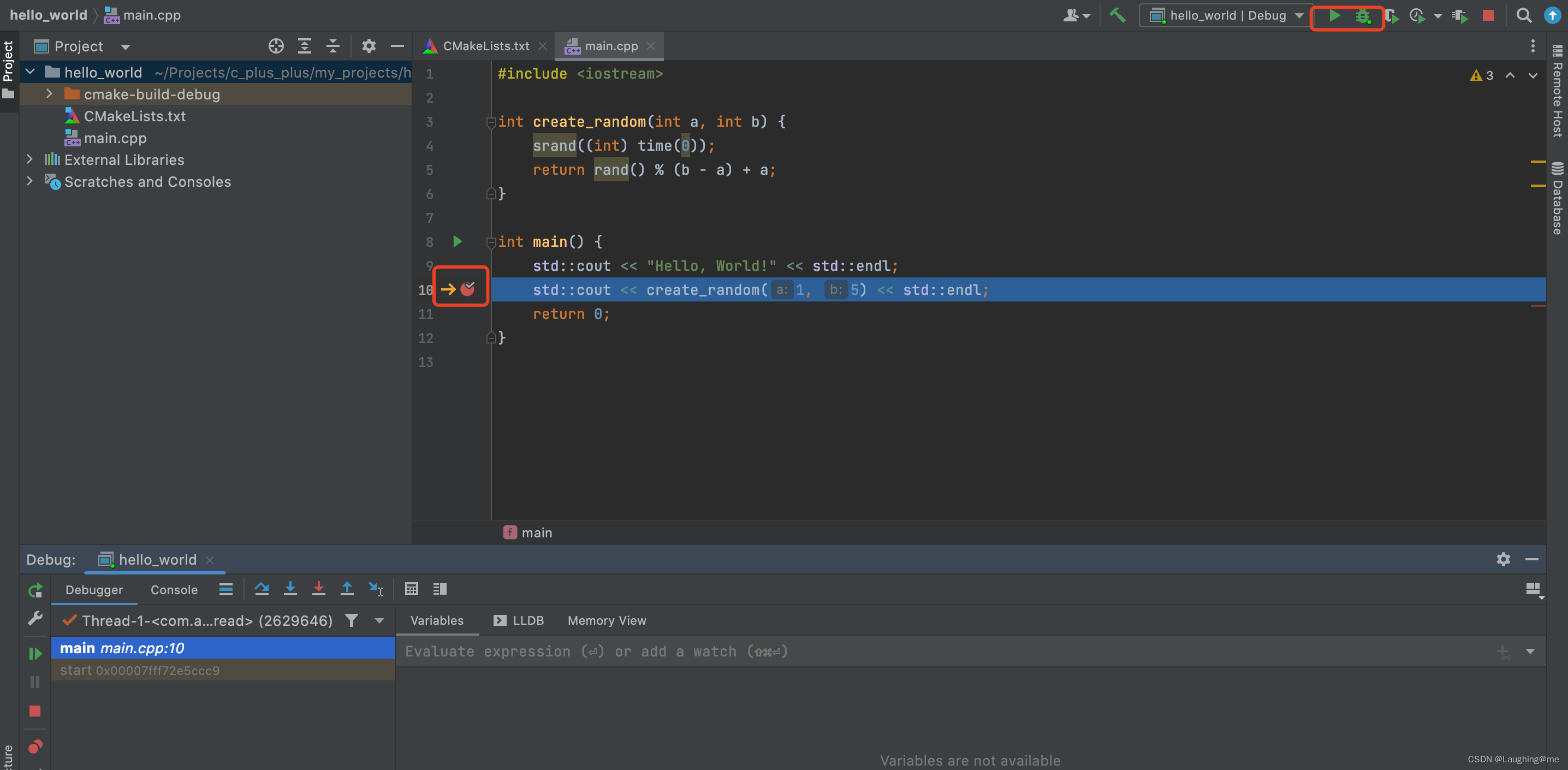Viewport: 1568px width, 770px height.
Task: Stop the running program with red square icon
Action: tap(1488, 16)
